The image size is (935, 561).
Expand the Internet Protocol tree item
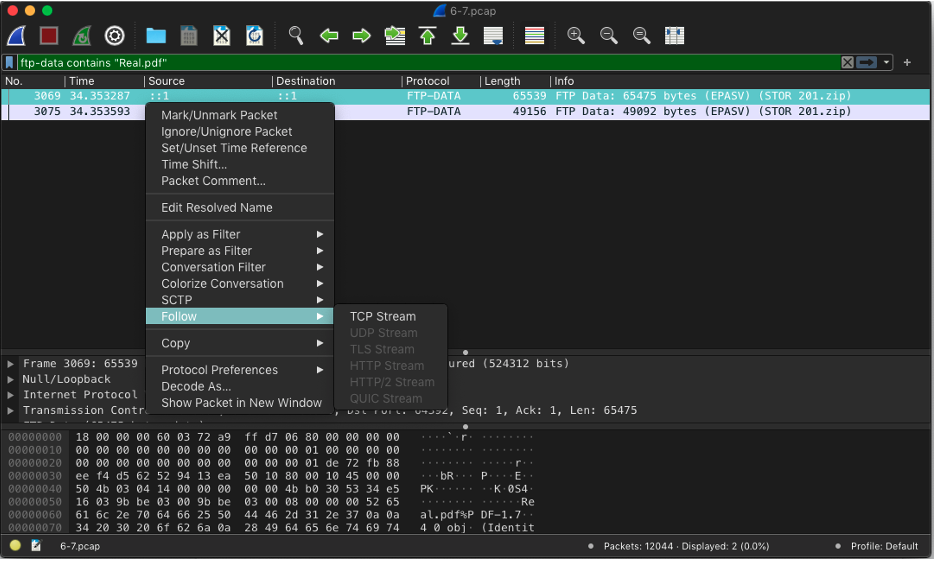(x=11, y=395)
